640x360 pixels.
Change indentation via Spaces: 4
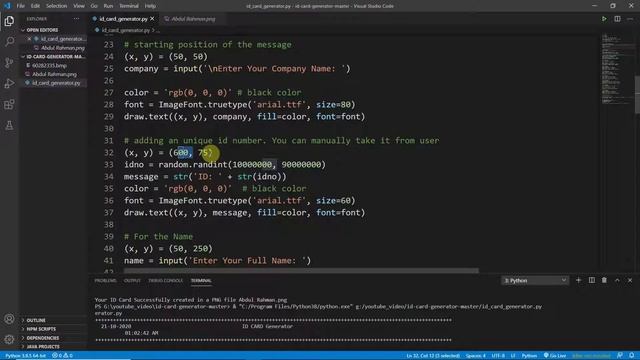point(476,356)
